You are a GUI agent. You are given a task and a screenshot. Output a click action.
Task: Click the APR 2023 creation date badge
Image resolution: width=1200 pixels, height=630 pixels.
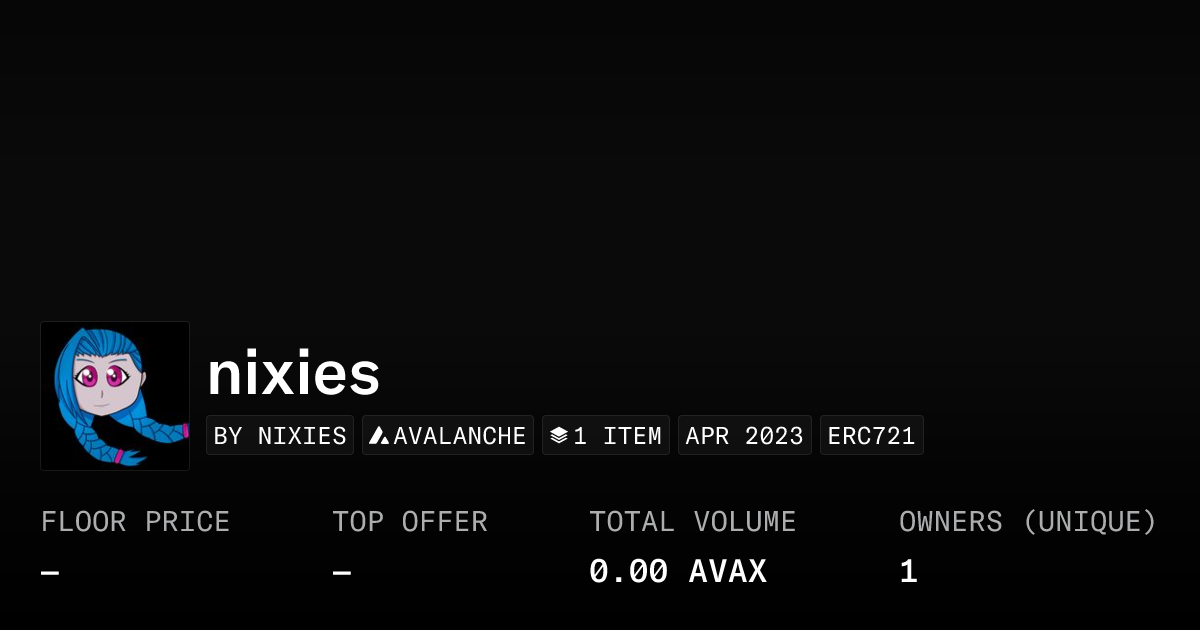pos(744,436)
